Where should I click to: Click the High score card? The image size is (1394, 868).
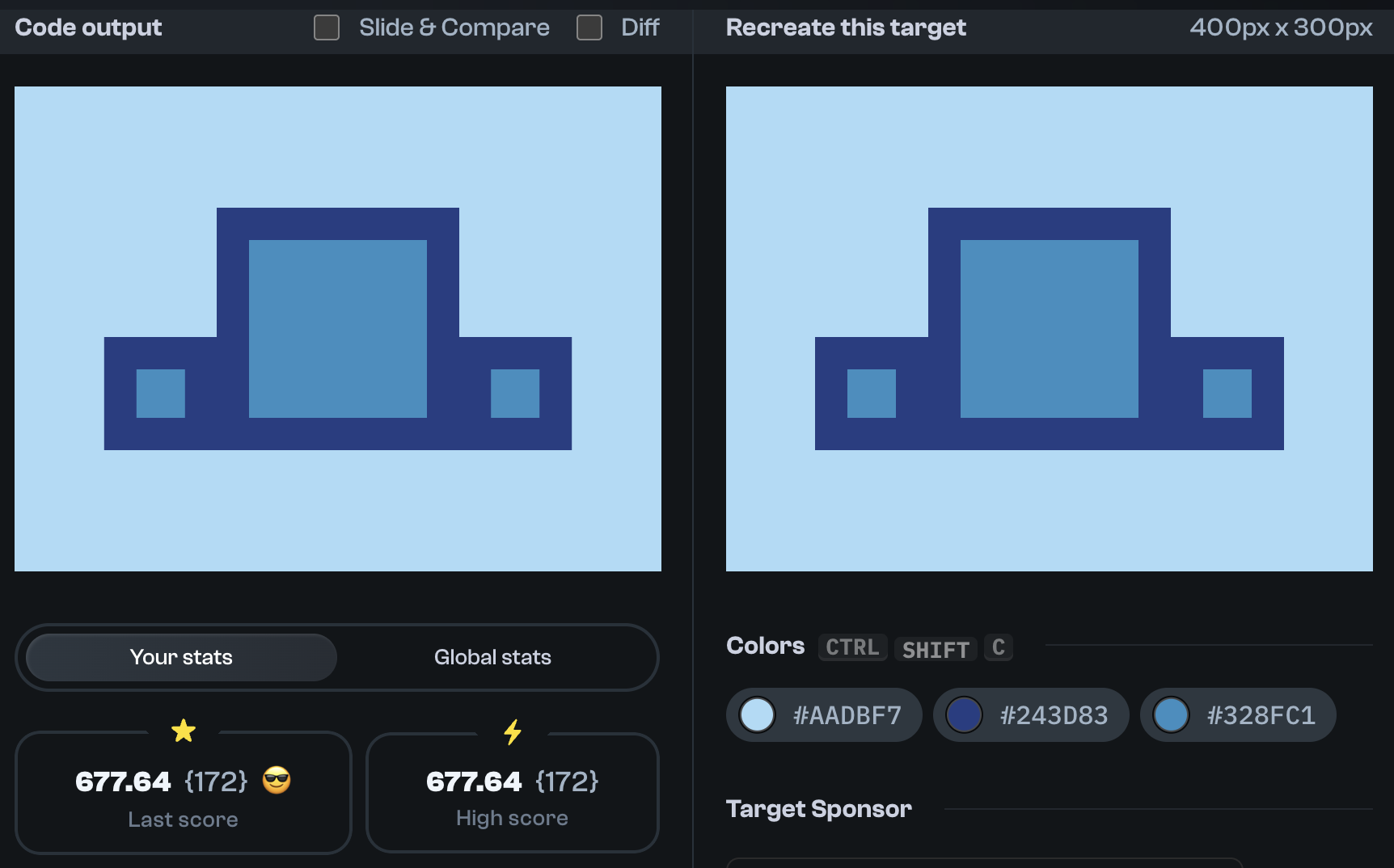513,794
